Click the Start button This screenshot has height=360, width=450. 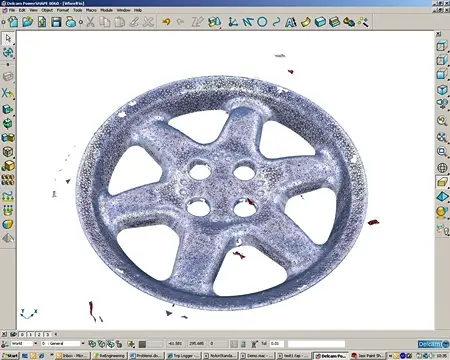[10, 356]
